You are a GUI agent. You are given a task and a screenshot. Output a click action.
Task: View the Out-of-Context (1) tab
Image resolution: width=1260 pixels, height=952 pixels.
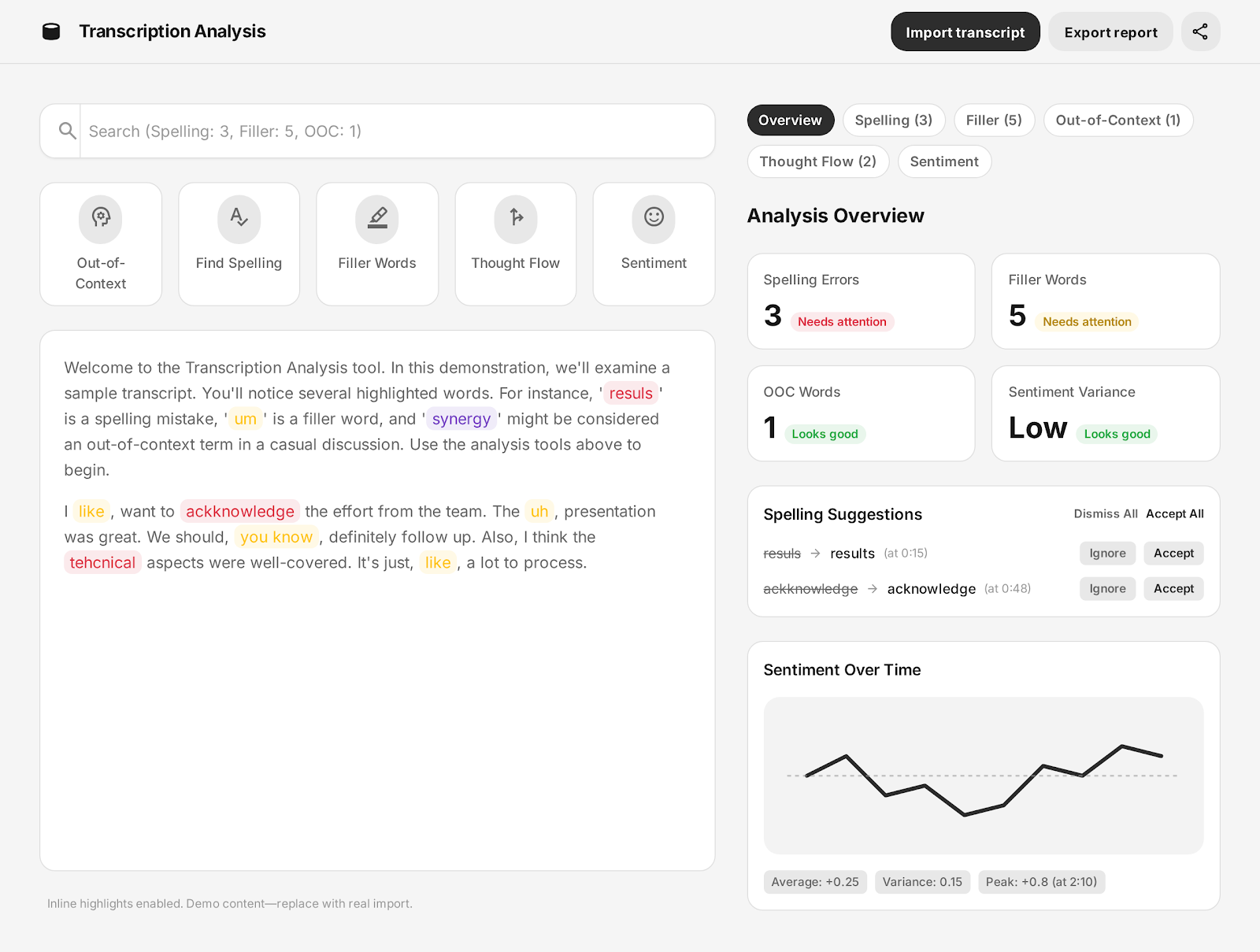point(1117,120)
